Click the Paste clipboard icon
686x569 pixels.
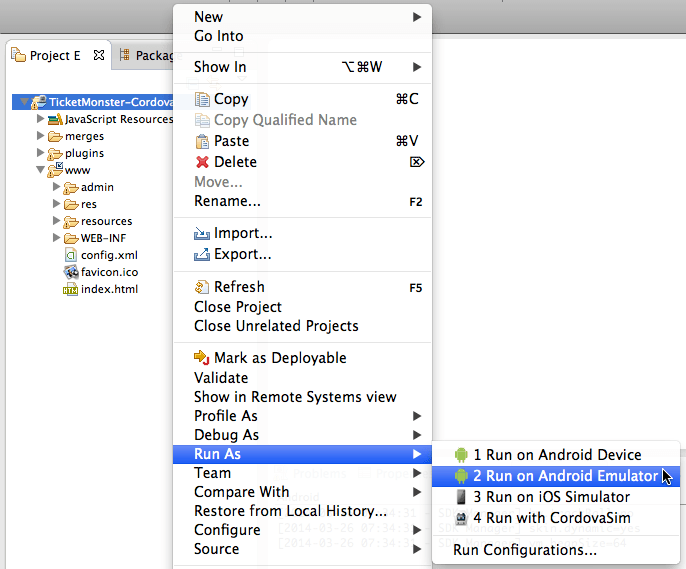pos(203,141)
